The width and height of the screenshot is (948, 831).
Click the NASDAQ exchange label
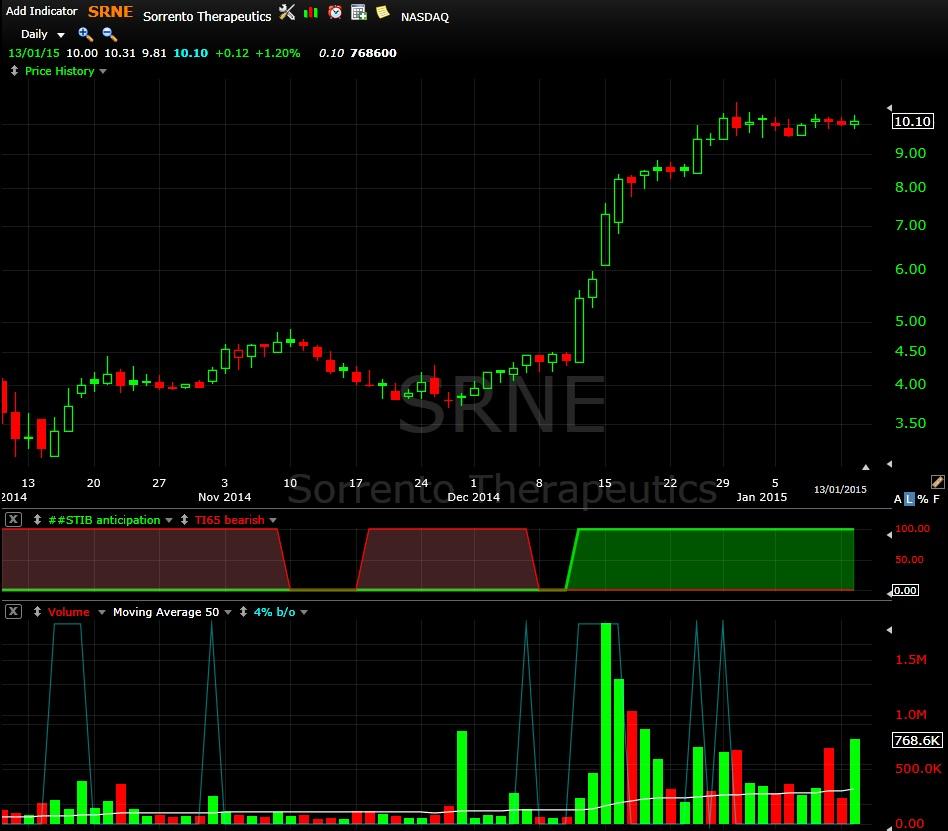pyautogui.click(x=425, y=17)
